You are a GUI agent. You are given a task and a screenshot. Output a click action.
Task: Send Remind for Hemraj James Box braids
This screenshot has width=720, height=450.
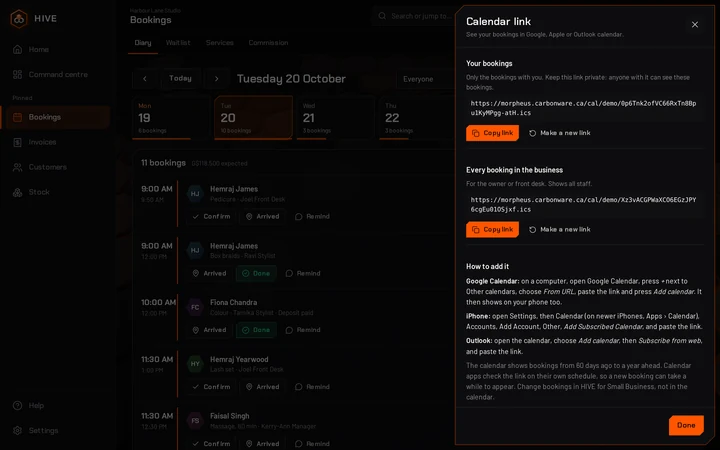click(x=303, y=273)
